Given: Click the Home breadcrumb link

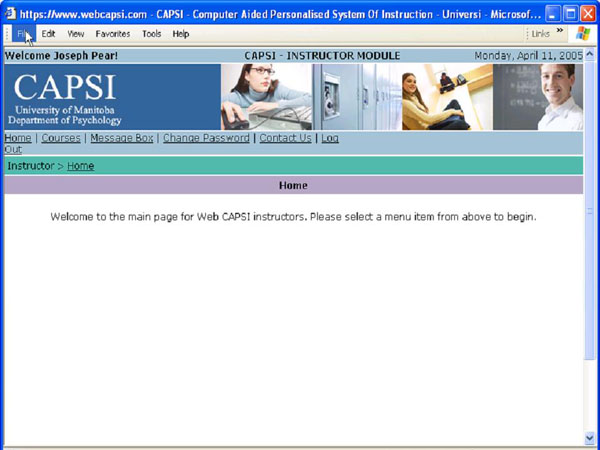Looking at the screenshot, I should 81,166.
